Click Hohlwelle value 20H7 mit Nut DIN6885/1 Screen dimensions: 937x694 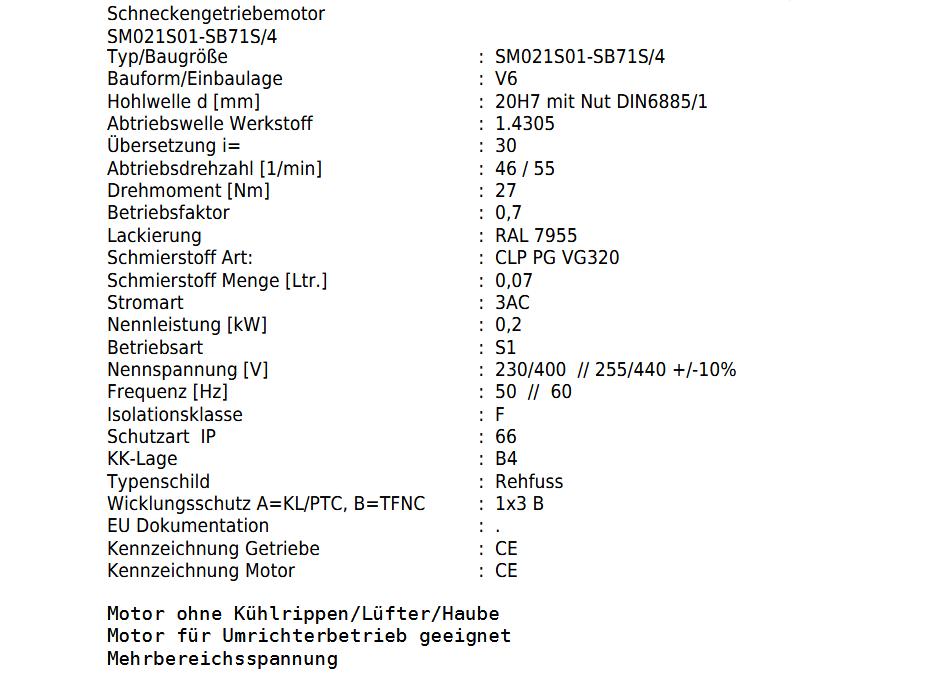coord(601,102)
